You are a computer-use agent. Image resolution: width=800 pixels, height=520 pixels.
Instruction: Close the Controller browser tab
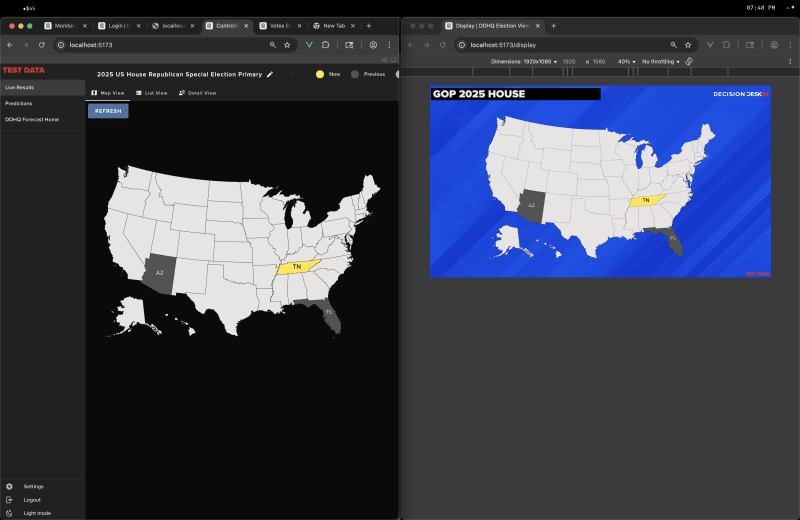(246, 26)
